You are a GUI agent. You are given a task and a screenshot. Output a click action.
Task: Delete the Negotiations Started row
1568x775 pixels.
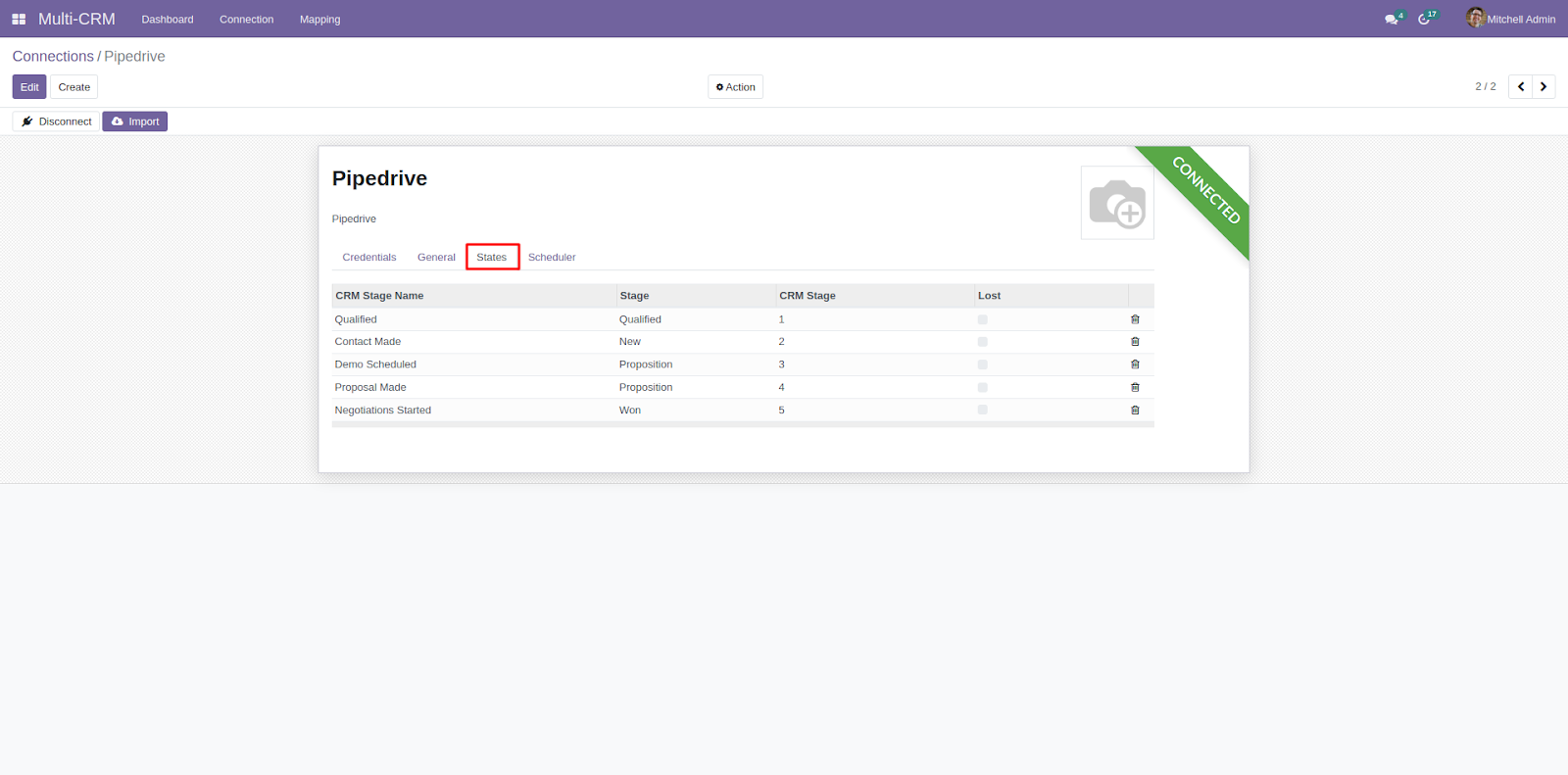(1135, 411)
